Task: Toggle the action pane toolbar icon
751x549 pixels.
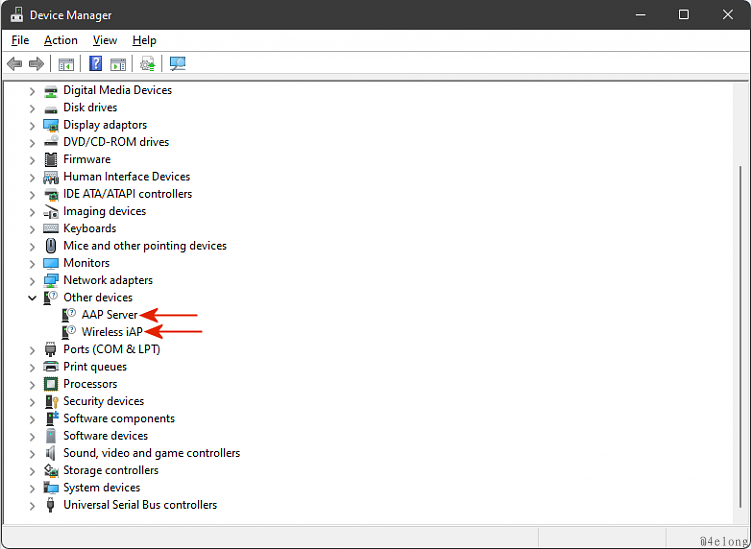Action: click(x=118, y=64)
